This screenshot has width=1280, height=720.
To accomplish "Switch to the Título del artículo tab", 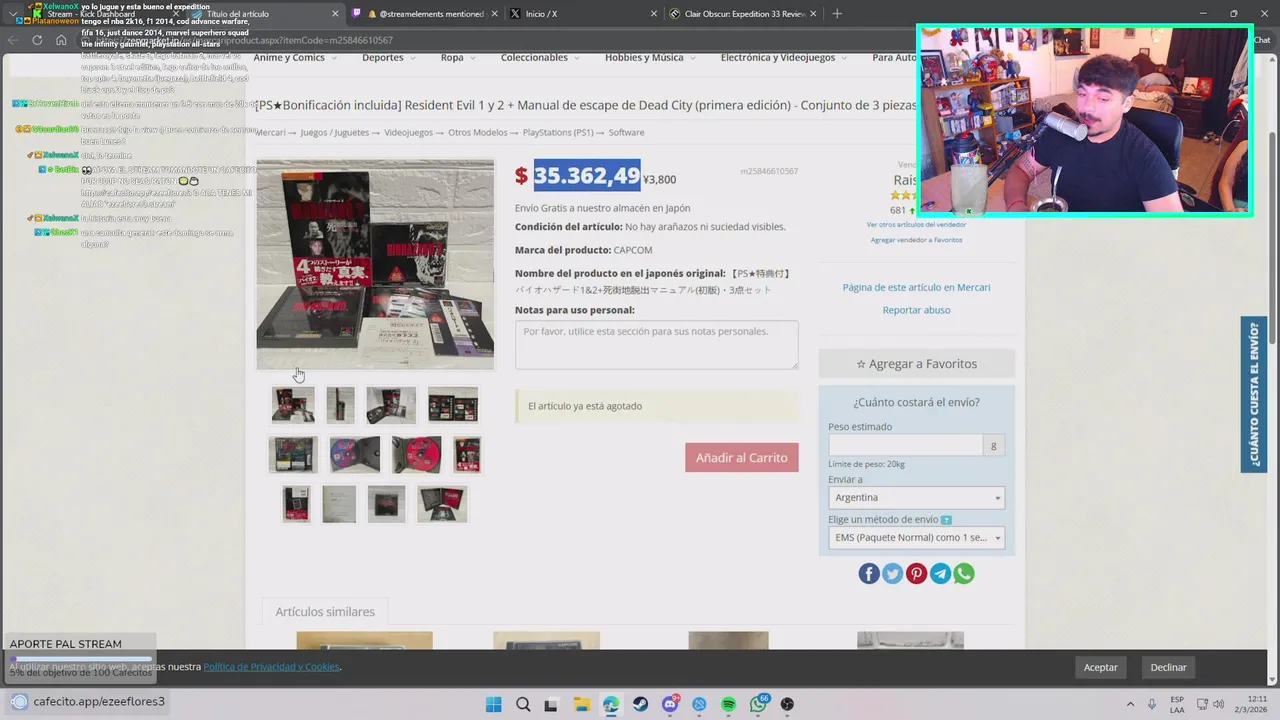I will pos(264,14).
